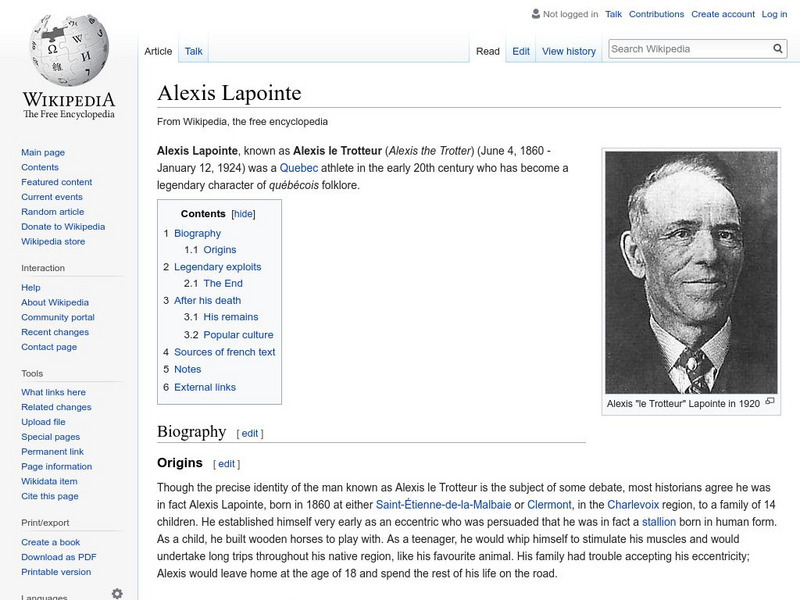Click edit next to the Biography heading
The image size is (800, 600).
[248, 433]
